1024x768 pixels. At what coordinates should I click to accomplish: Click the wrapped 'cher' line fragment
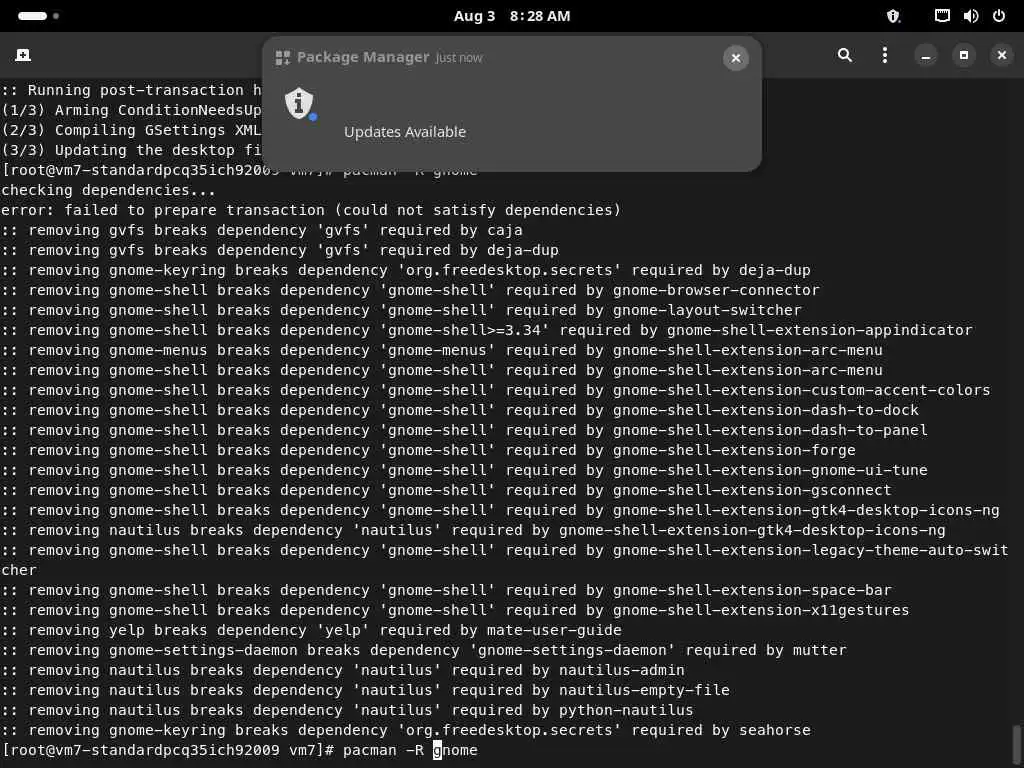click(x=19, y=570)
